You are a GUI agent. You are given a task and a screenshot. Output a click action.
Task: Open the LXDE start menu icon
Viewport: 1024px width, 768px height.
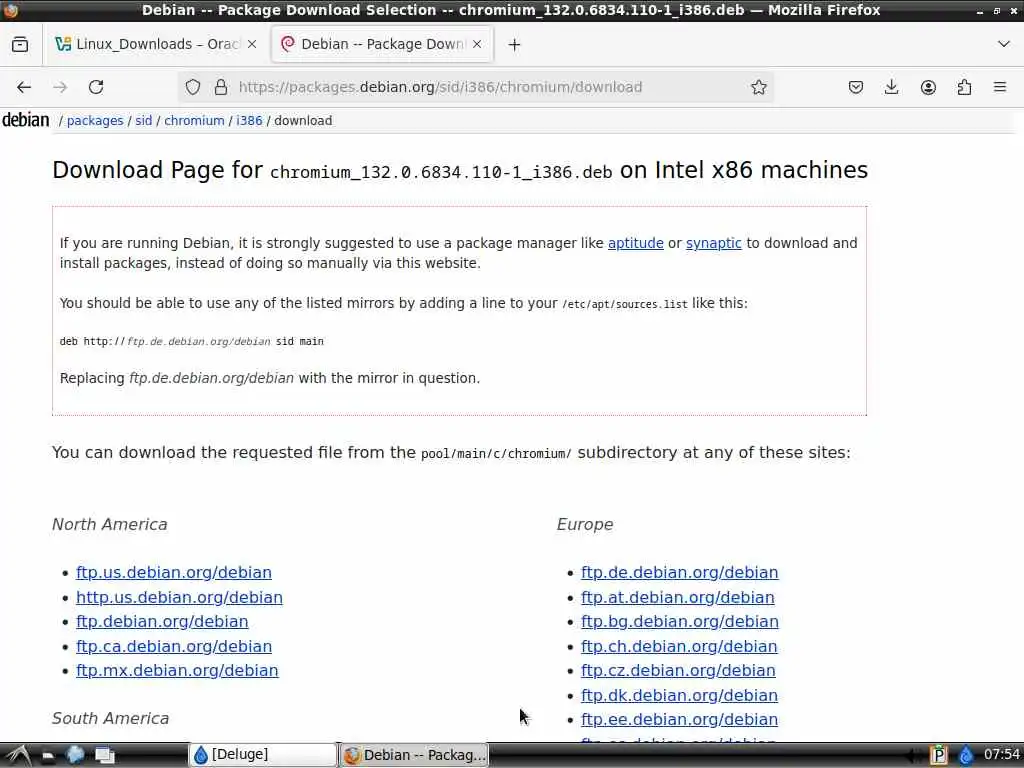(x=18, y=756)
